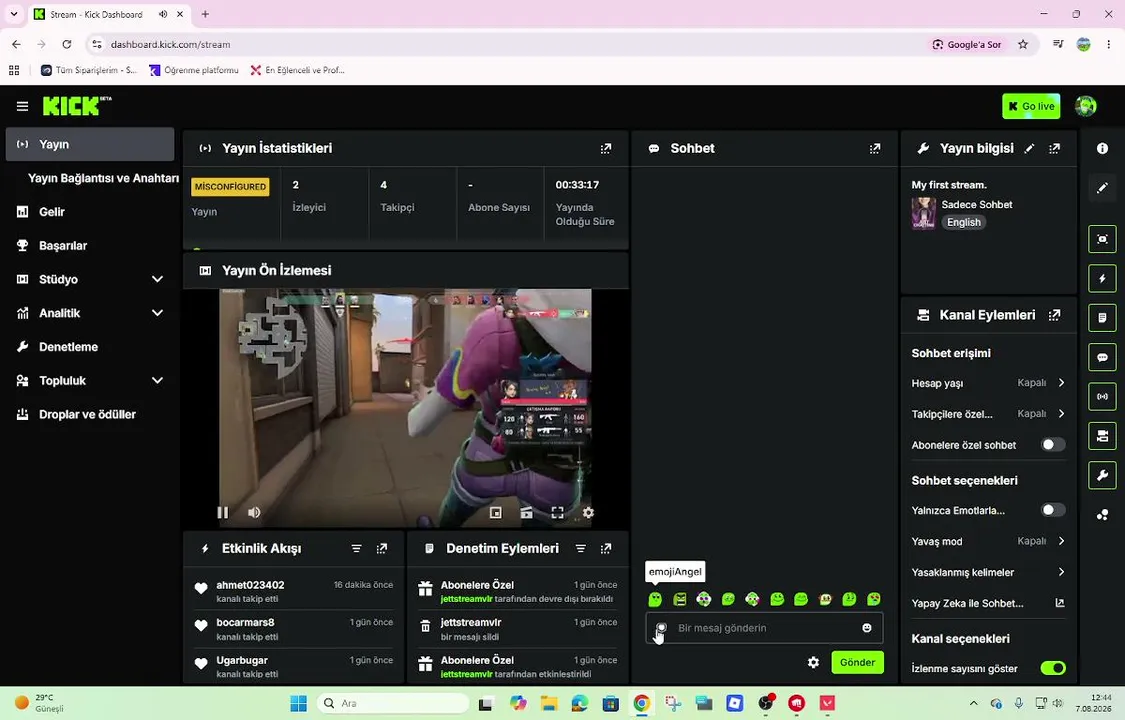Open the filter menu in Etkinlik Akışı
Screen dimensions: 1125x720
coord(356,549)
